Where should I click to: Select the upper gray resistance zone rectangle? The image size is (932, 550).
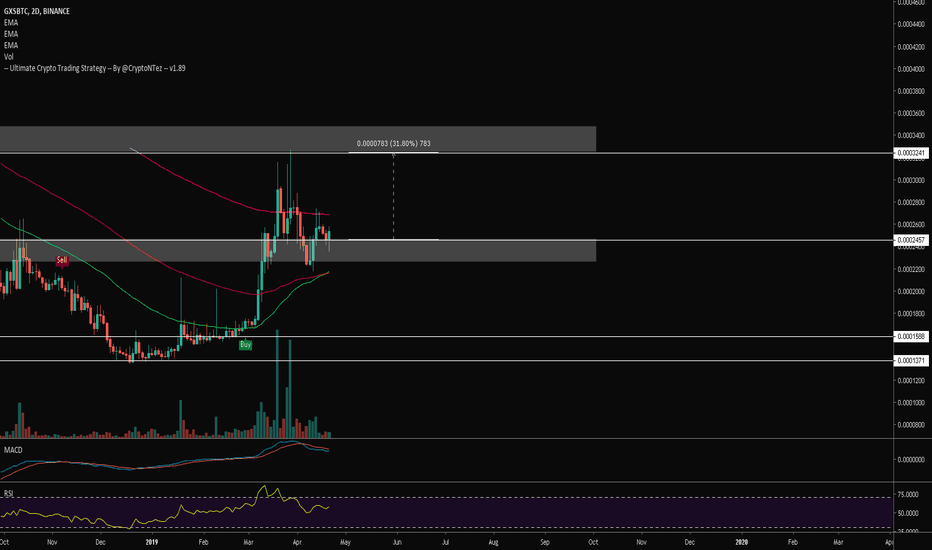[x=298, y=139]
